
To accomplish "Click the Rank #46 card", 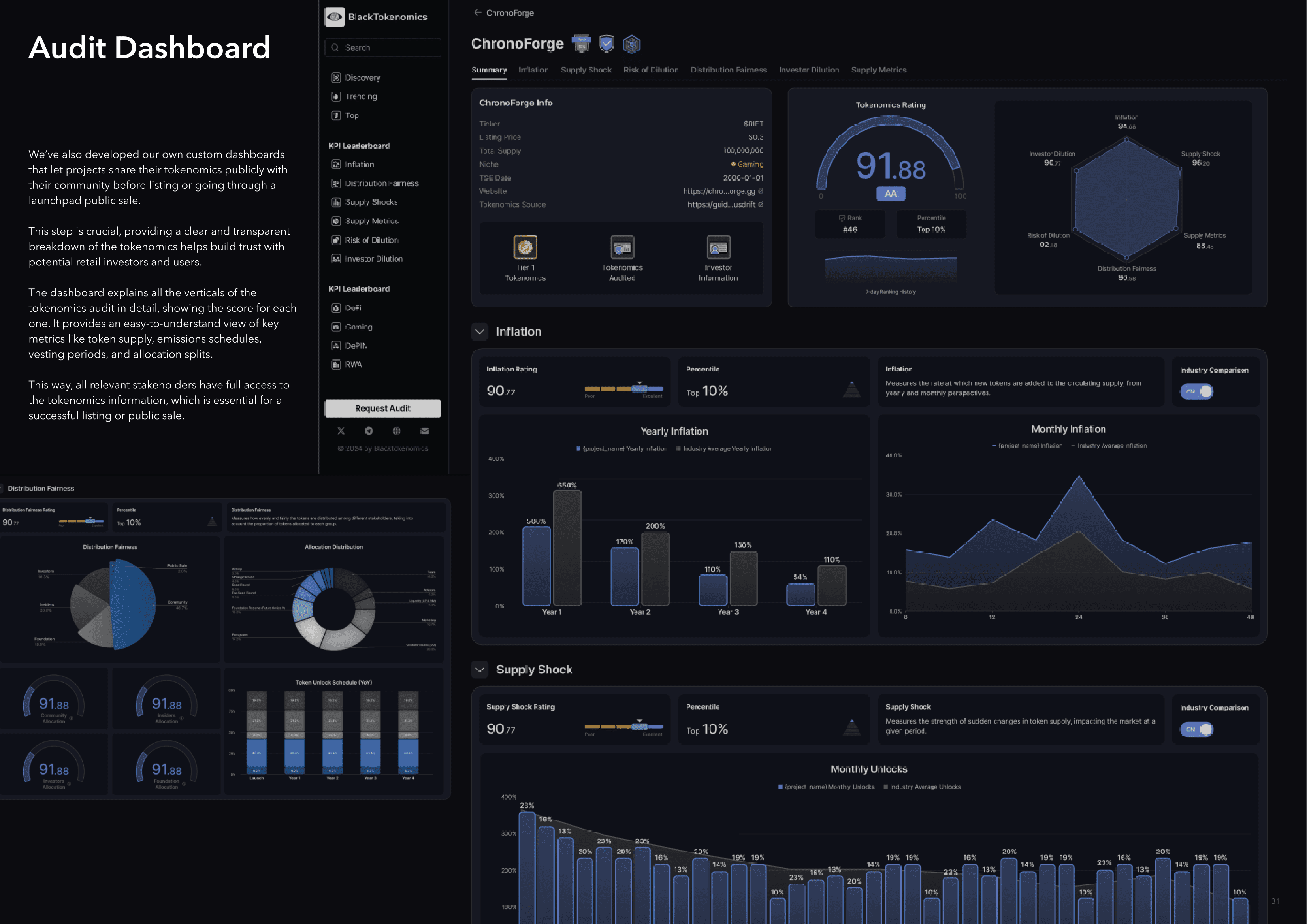I will click(x=850, y=224).
